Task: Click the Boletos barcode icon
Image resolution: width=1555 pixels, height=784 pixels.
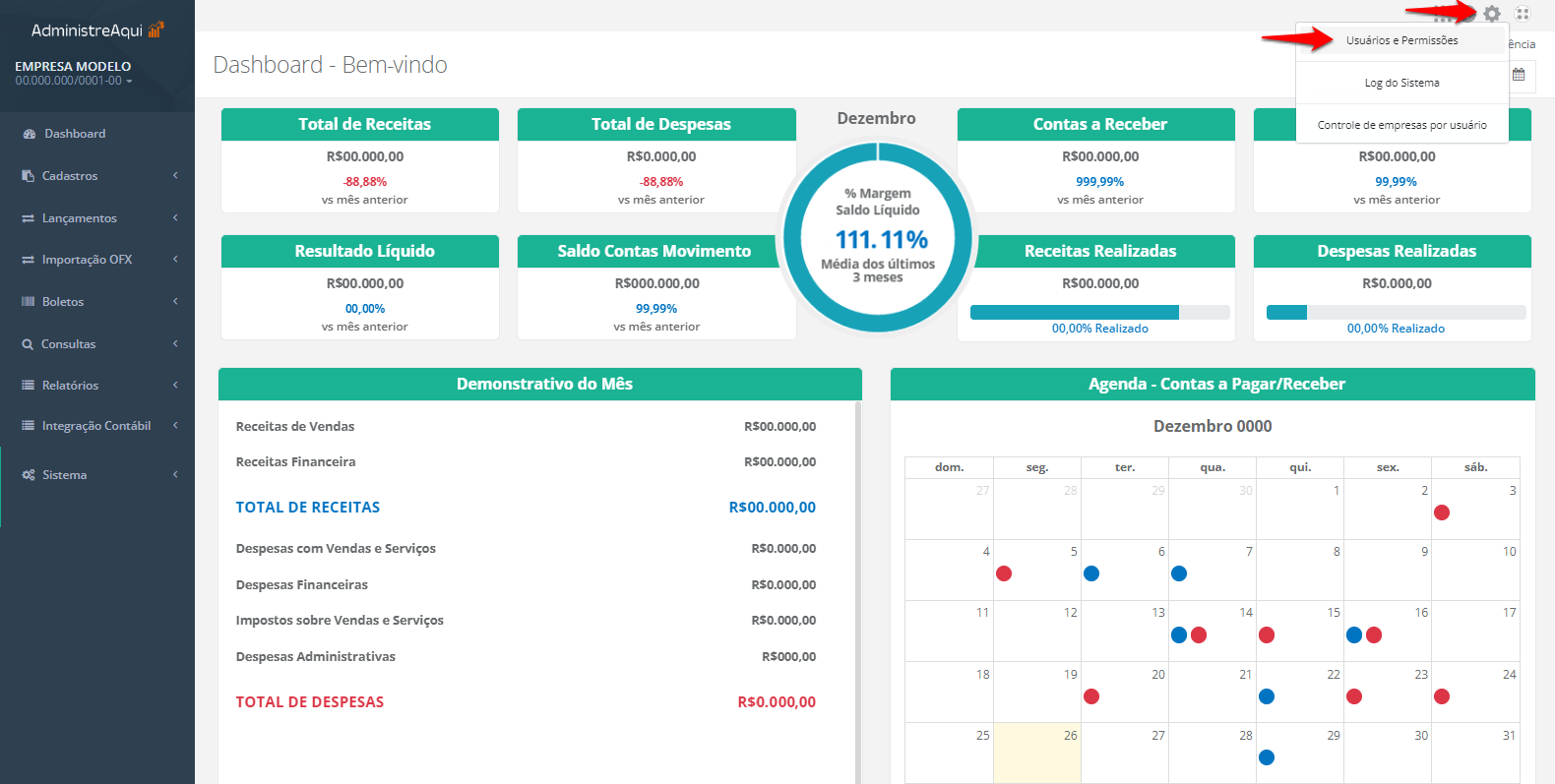Action: tap(29, 302)
